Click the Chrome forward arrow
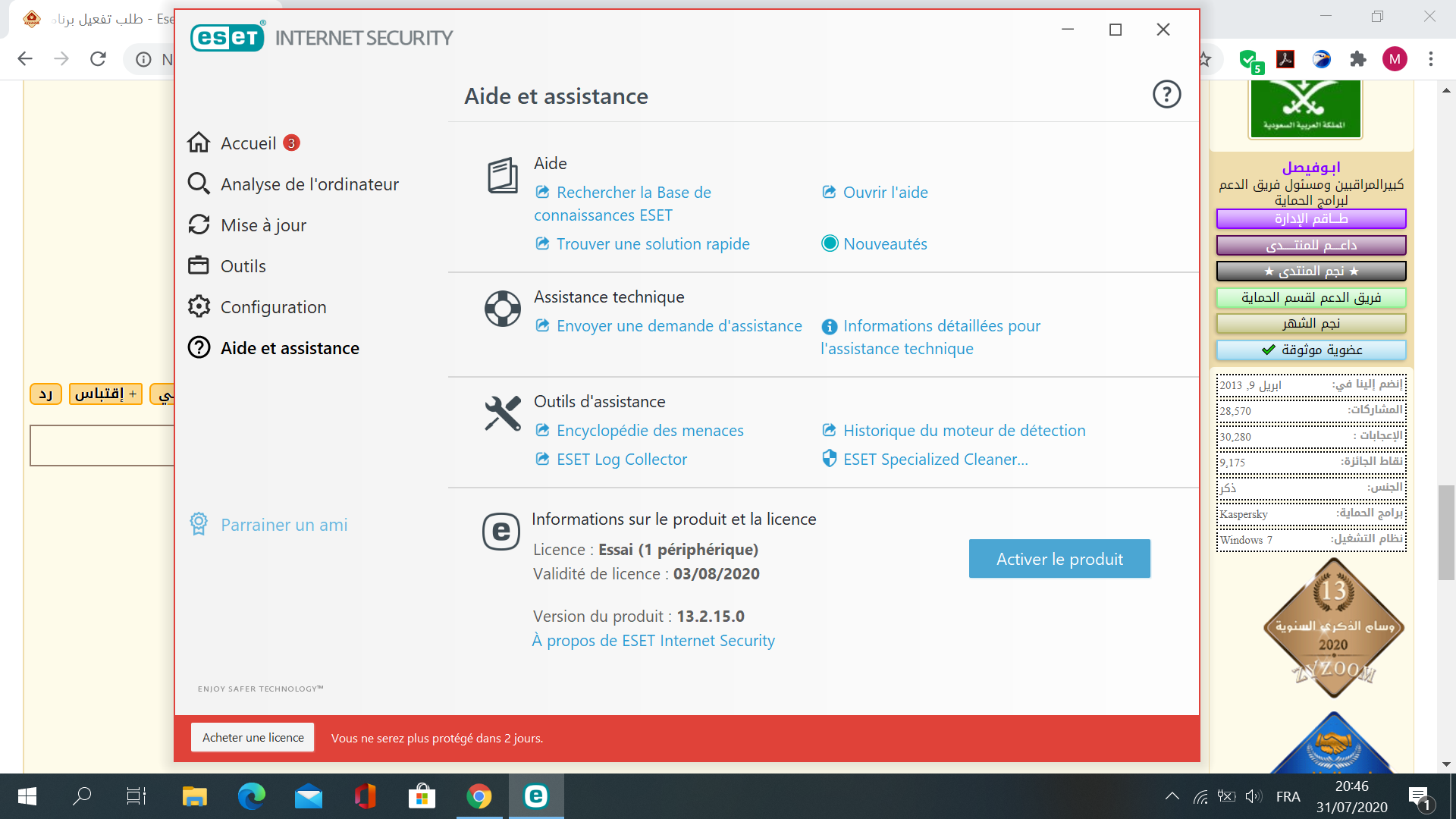The height and width of the screenshot is (819, 1456). tap(61, 59)
